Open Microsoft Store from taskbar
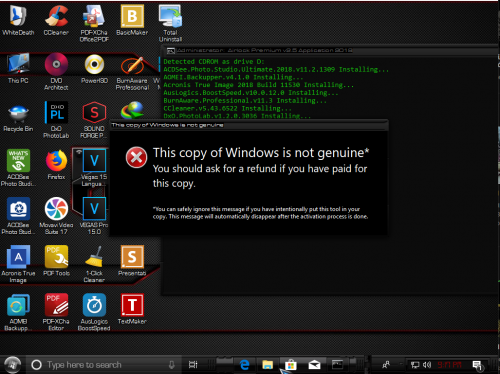The width and height of the screenshot is (500, 374). pyautogui.click(x=290, y=365)
